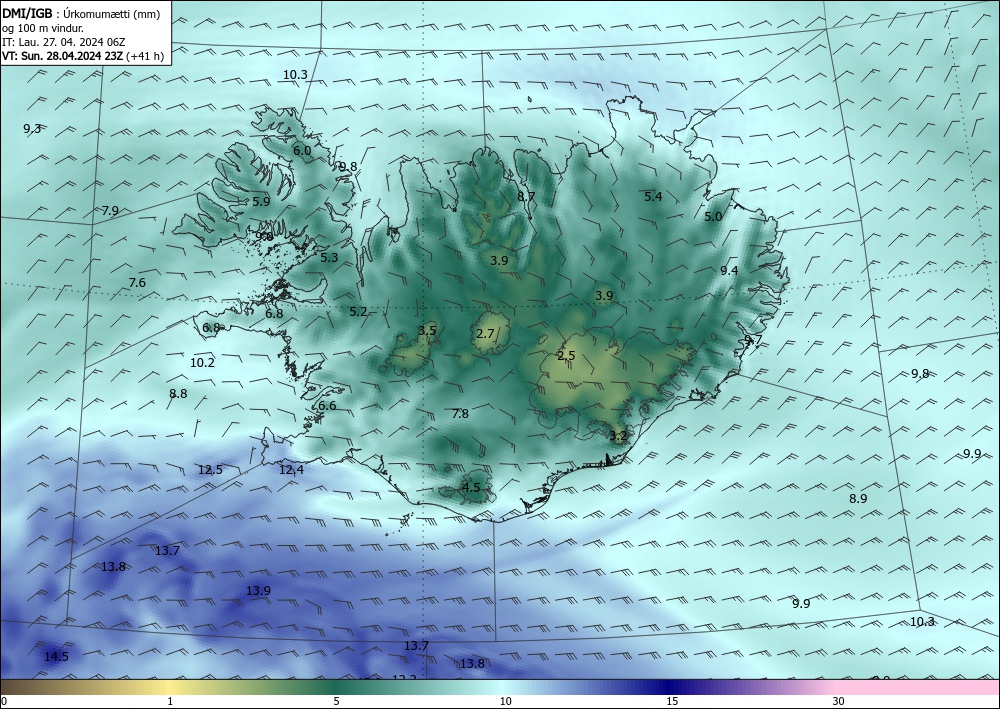
Task: Click the 5.2 value on the map
Action: [x=358, y=312]
